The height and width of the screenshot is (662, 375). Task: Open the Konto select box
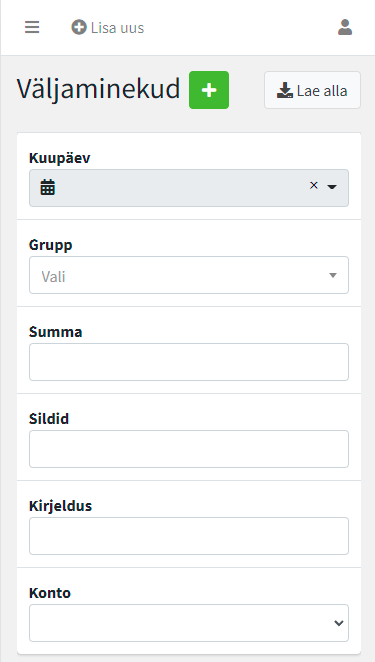click(x=189, y=623)
